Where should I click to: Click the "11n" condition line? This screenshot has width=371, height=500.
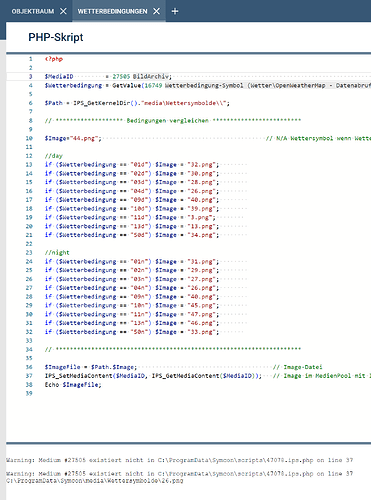tap(132, 314)
